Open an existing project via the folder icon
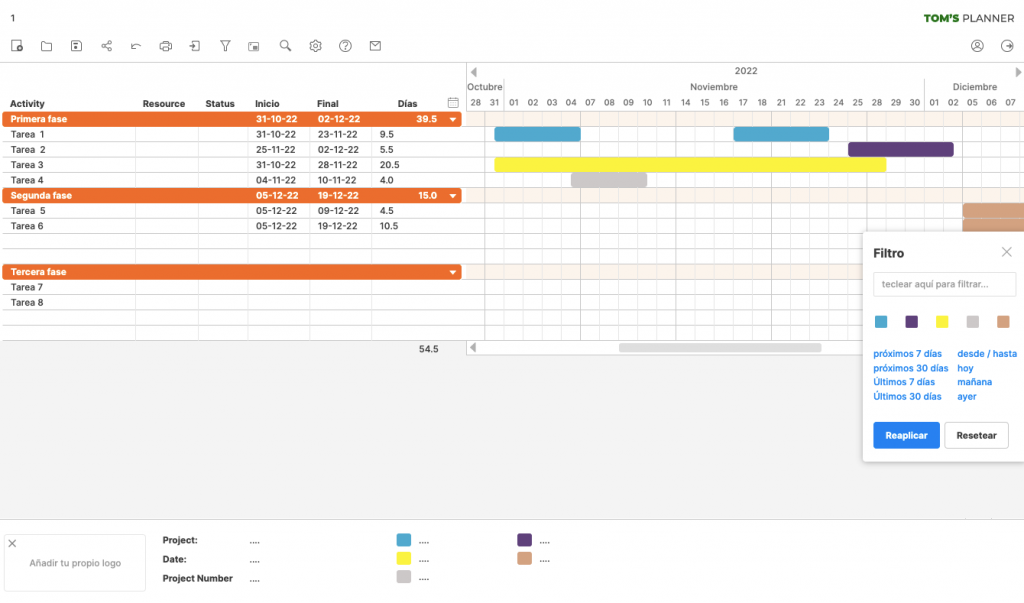The image size is (1024, 603). click(x=46, y=46)
